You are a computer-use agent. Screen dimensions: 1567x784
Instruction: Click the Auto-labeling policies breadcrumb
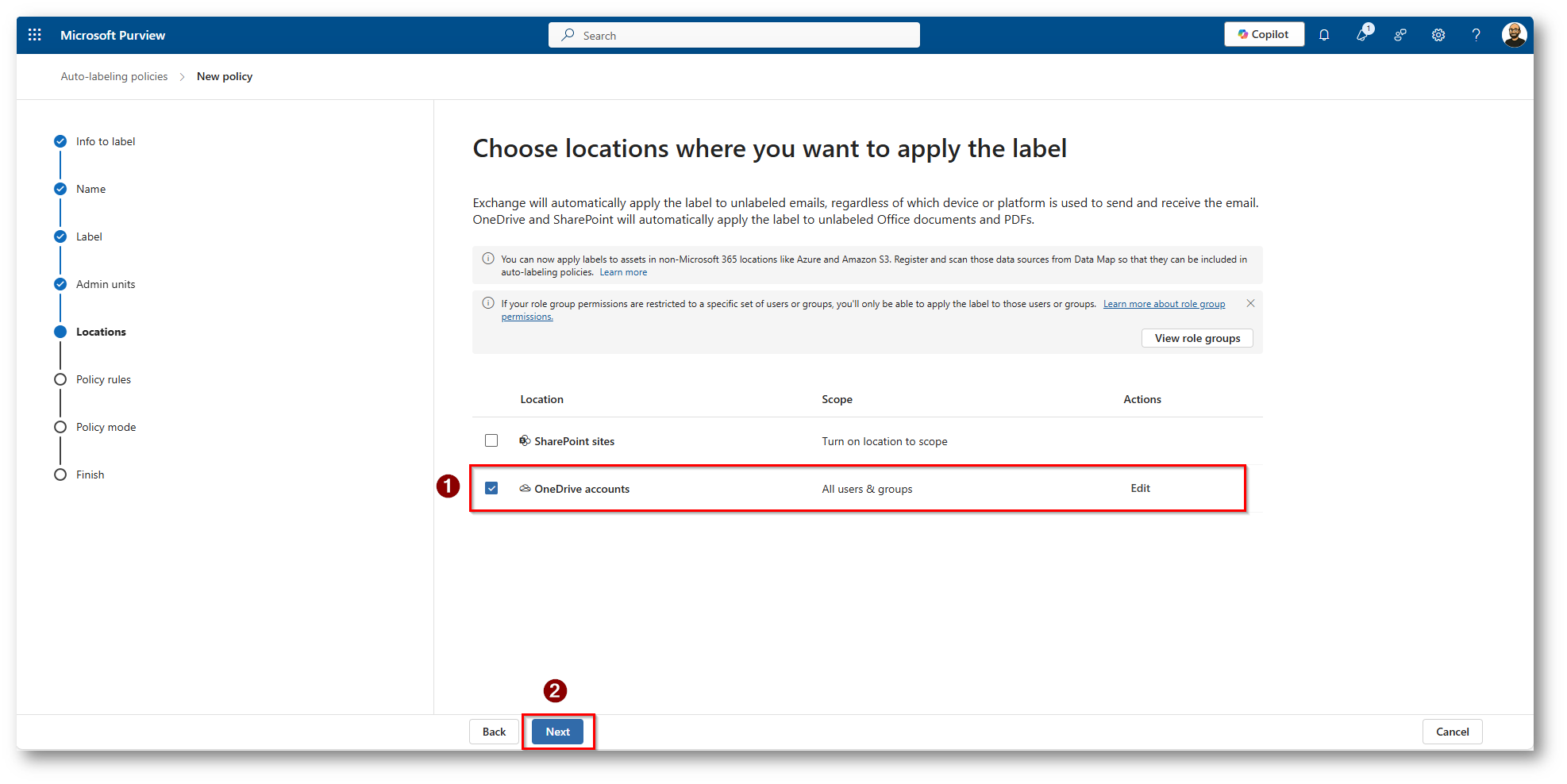114,76
